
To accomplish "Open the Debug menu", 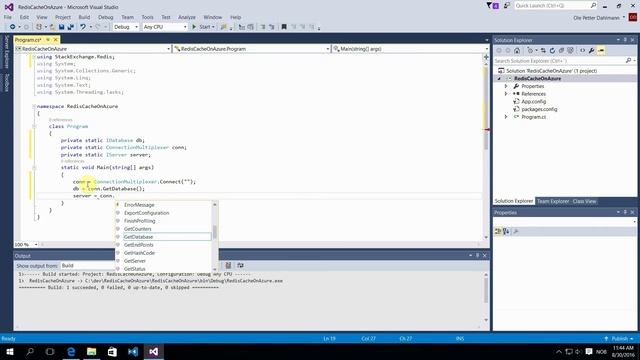I will pyautogui.click(x=105, y=17).
